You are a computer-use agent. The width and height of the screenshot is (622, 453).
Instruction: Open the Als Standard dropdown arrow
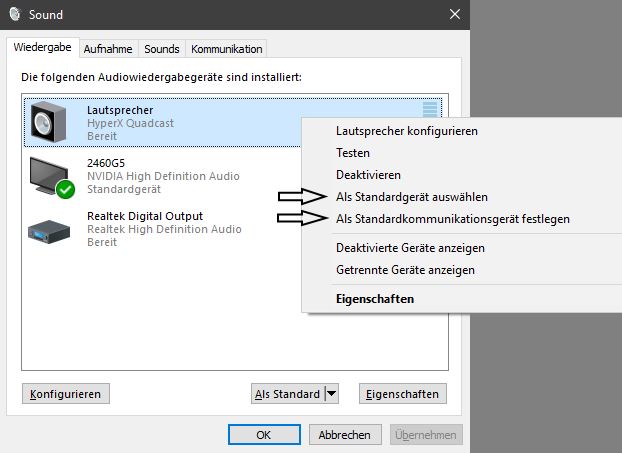tap(332, 394)
